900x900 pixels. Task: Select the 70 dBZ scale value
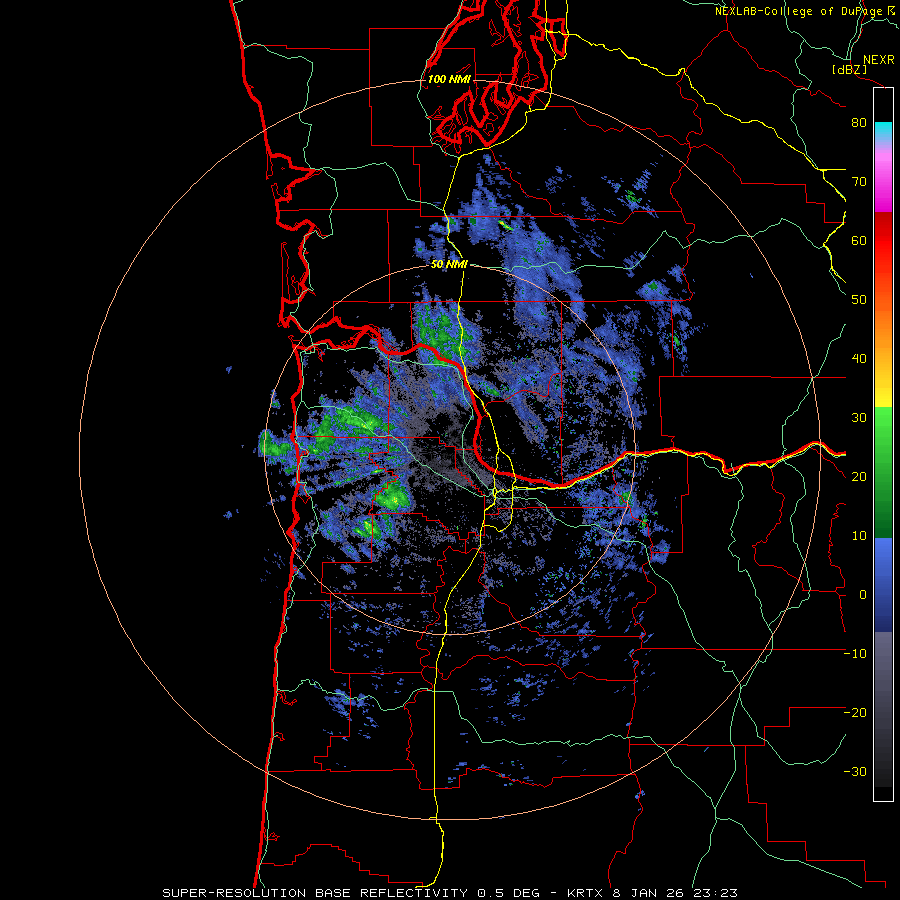[x=859, y=182]
